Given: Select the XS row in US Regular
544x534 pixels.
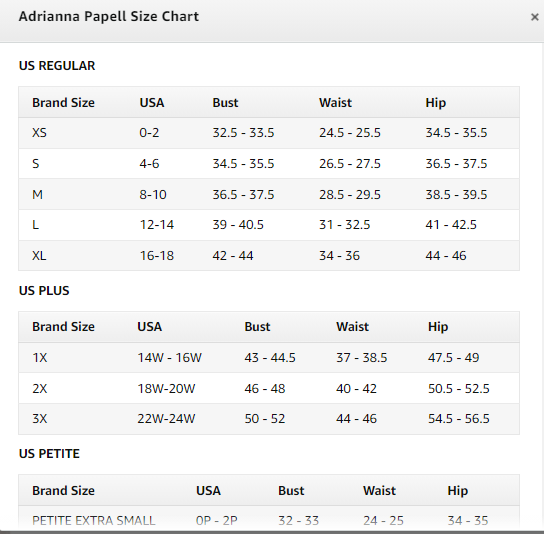Looking at the screenshot, I should coord(269,133).
